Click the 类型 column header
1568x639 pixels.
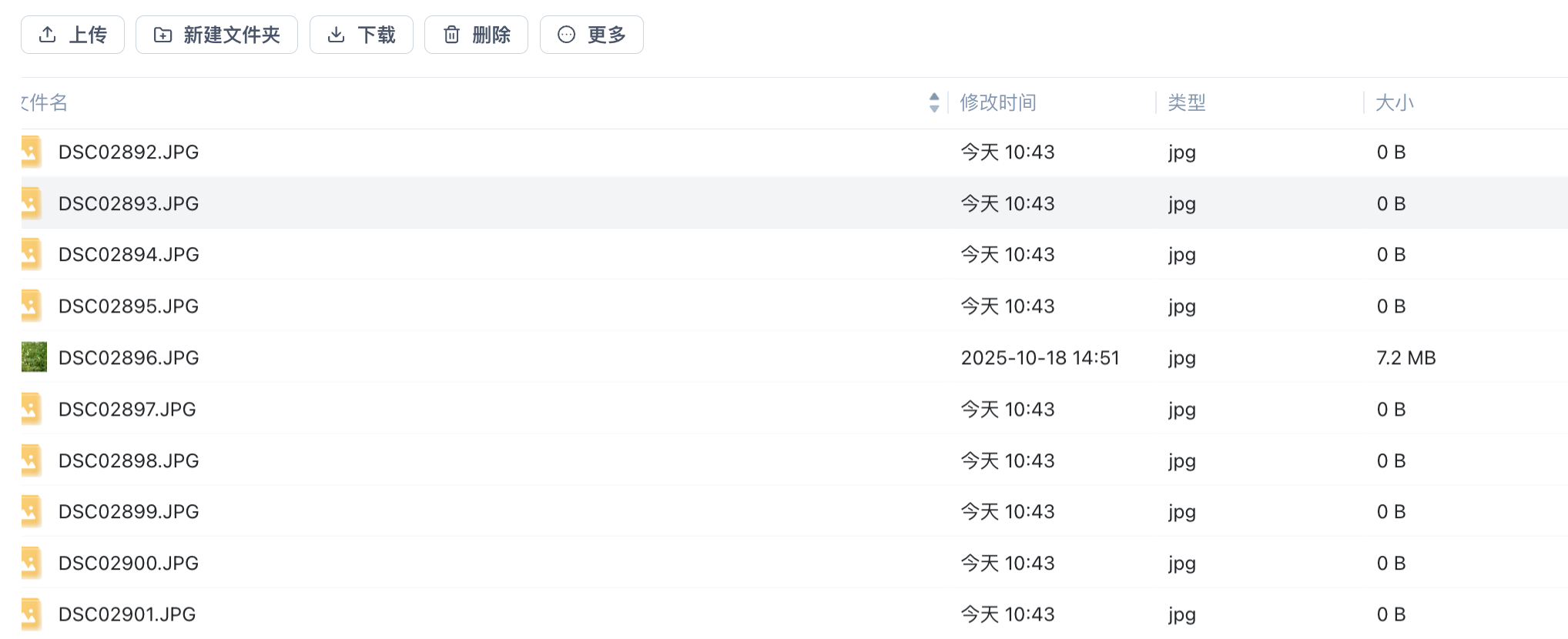point(1186,102)
